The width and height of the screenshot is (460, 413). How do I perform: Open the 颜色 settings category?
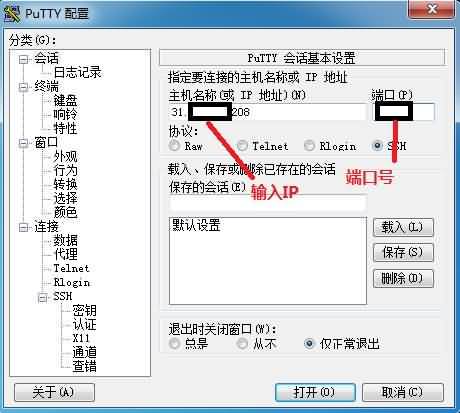(65, 212)
